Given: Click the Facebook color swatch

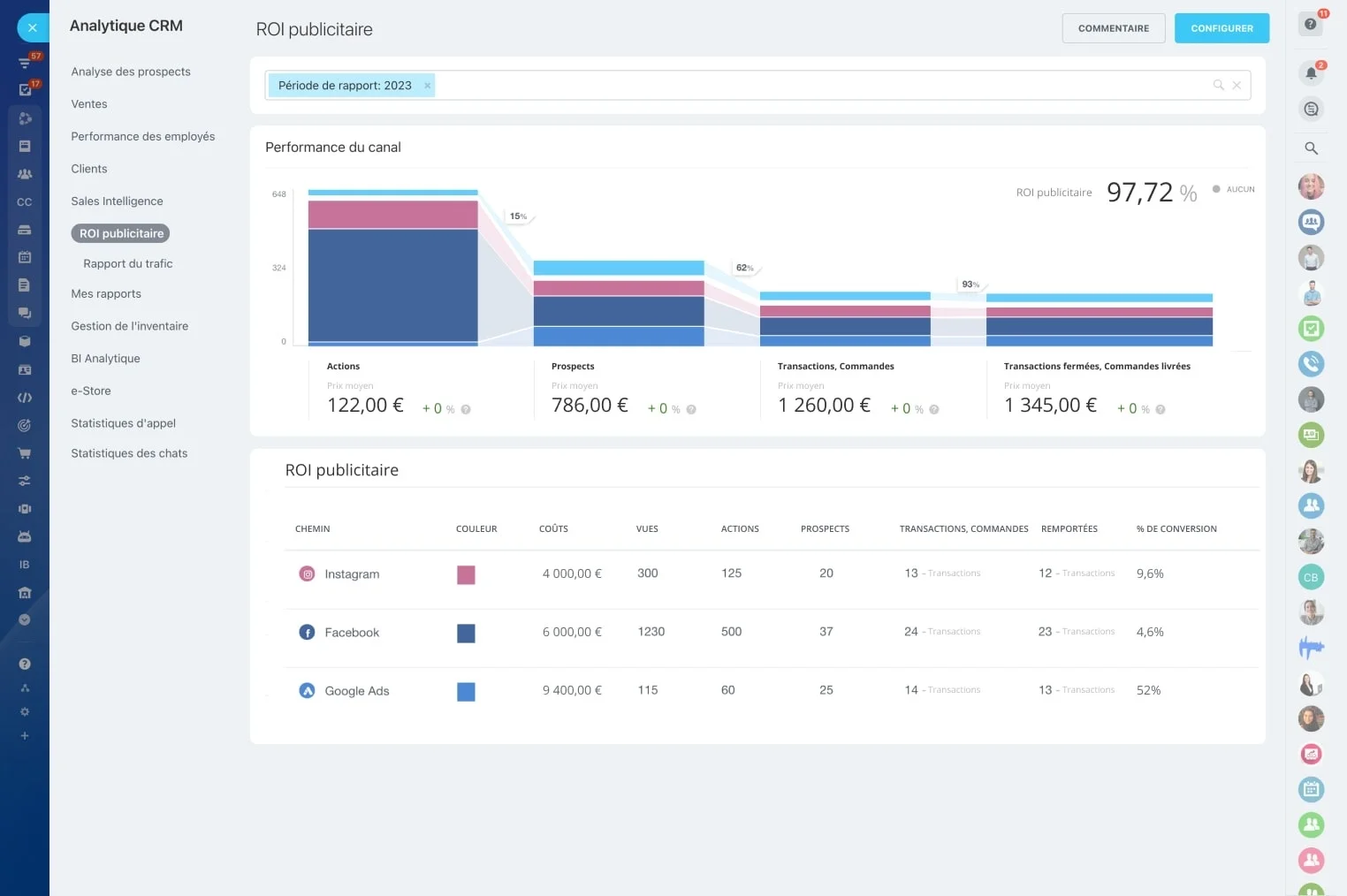Looking at the screenshot, I should coord(466,634).
